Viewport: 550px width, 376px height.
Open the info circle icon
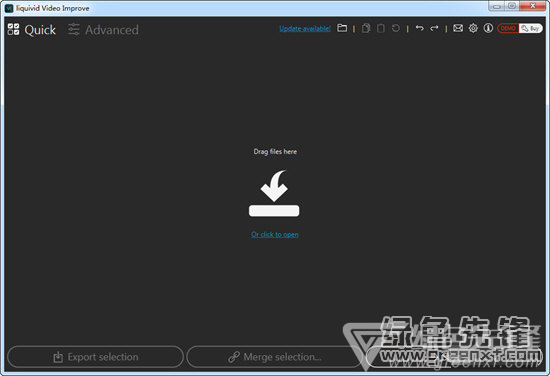(488, 28)
